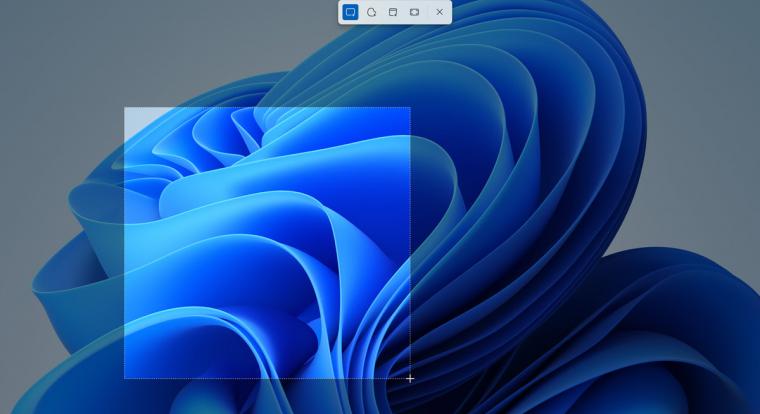Switch to Freeform snip mode
The image size is (760, 414).
tap(371, 12)
